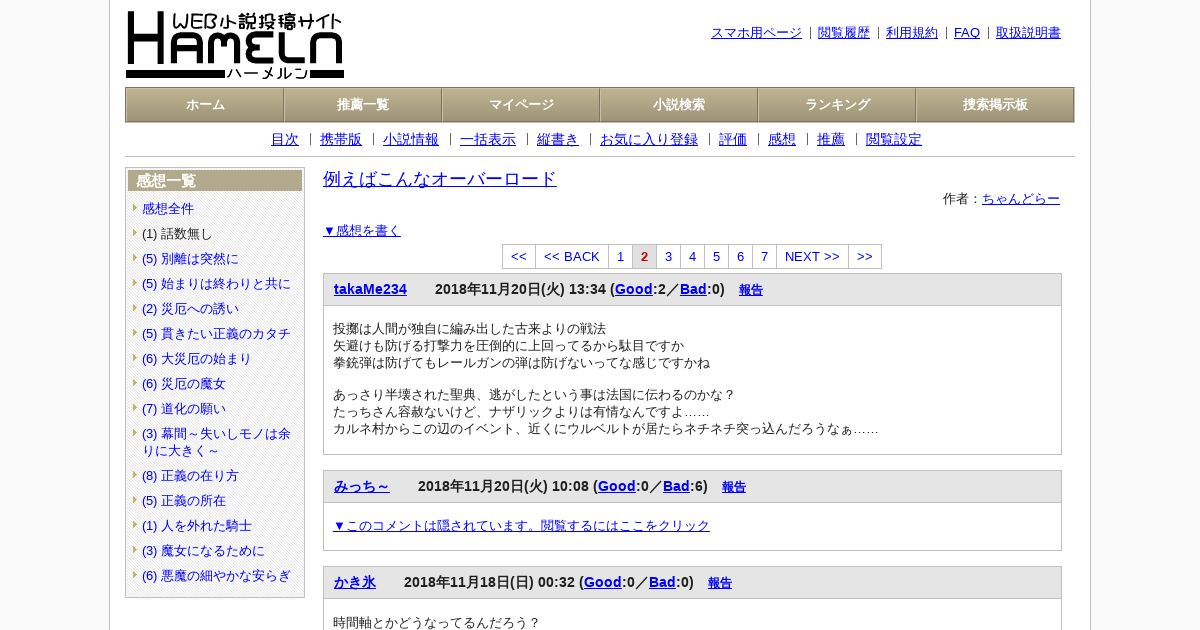Jump to first page with <<
The width and height of the screenshot is (1200, 630).
click(x=519, y=257)
